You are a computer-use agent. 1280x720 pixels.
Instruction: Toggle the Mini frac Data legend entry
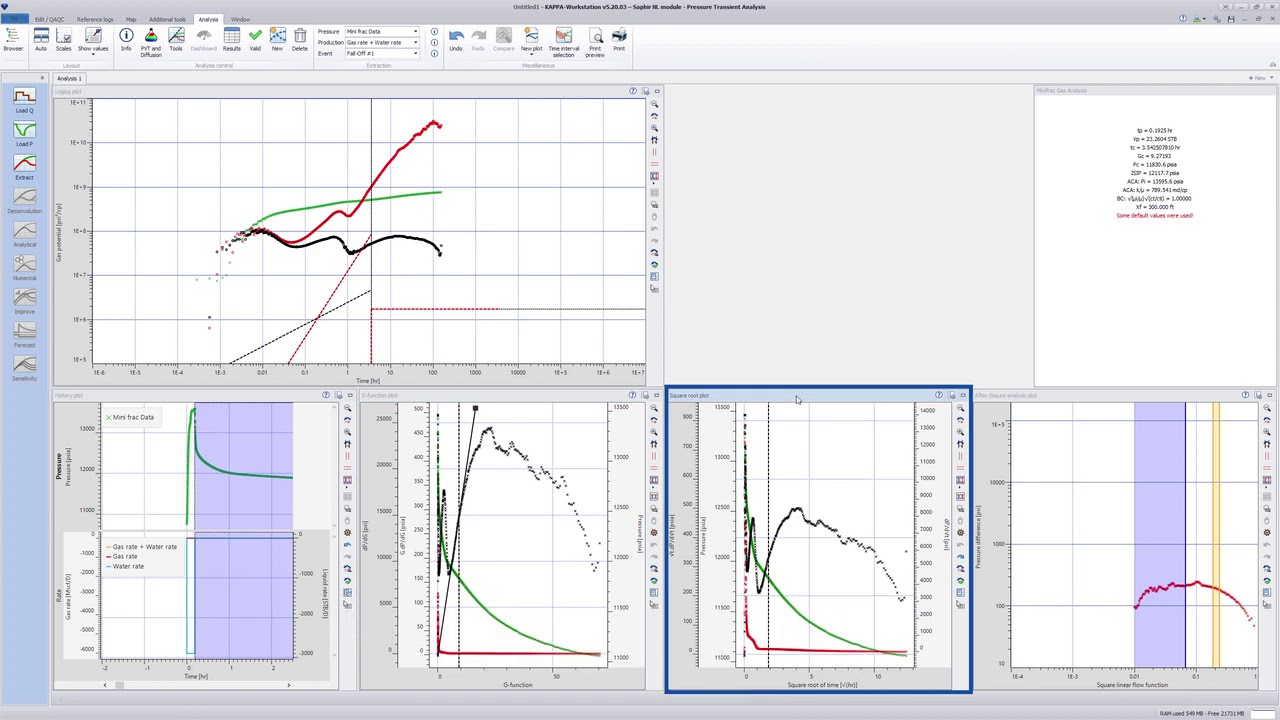pos(131,417)
